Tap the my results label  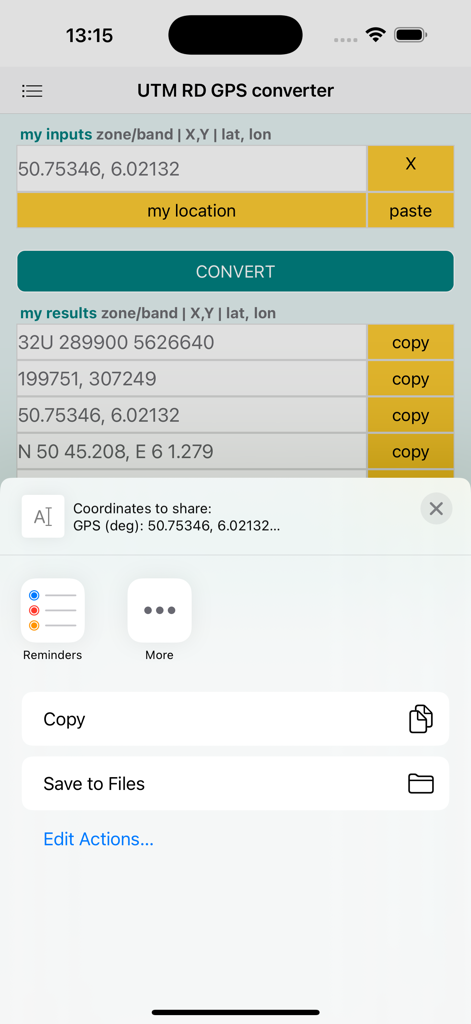pyautogui.click(x=58, y=313)
